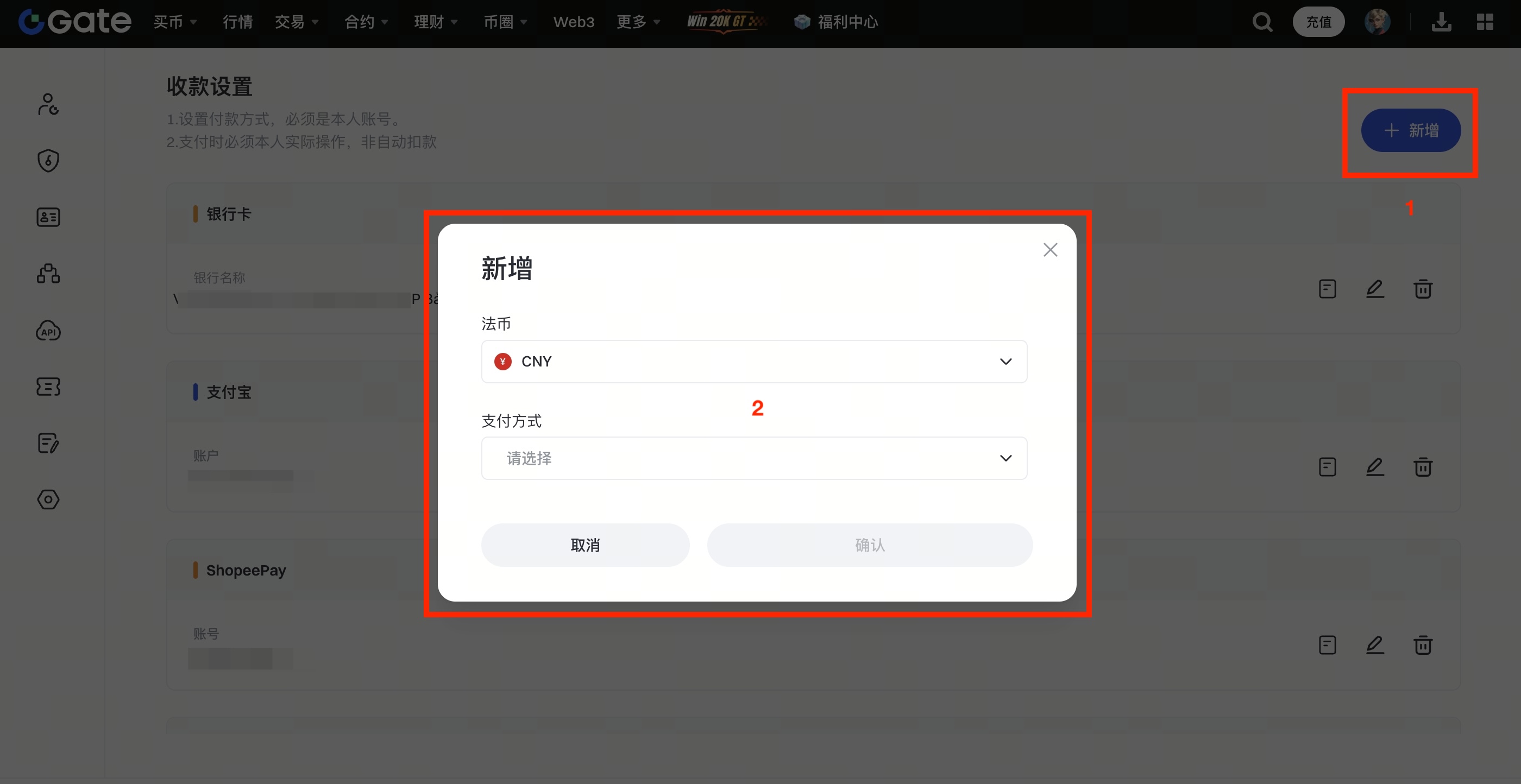Open the download app icon in header
The height and width of the screenshot is (784, 1521).
click(1441, 22)
